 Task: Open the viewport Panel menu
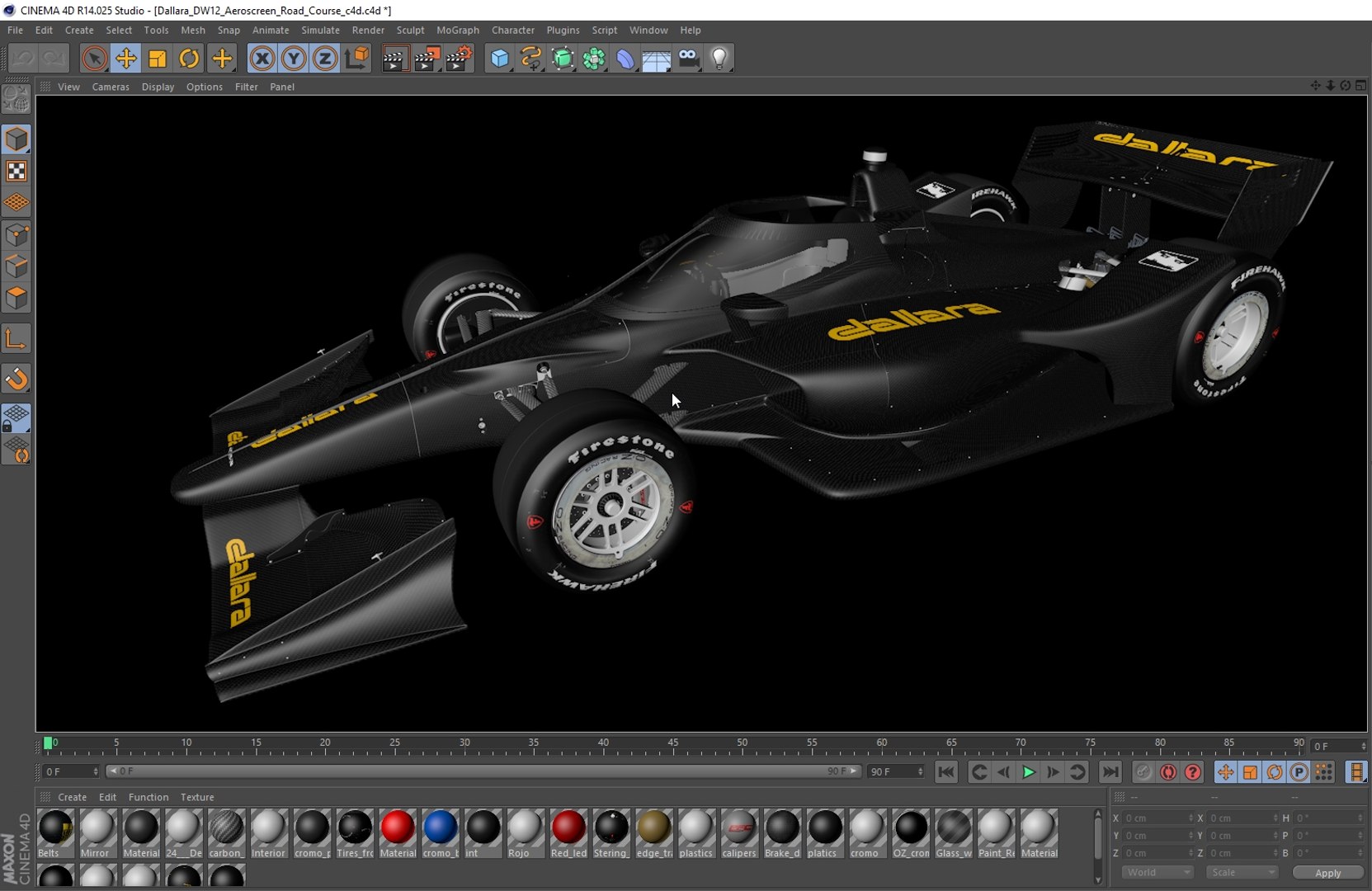tap(282, 87)
